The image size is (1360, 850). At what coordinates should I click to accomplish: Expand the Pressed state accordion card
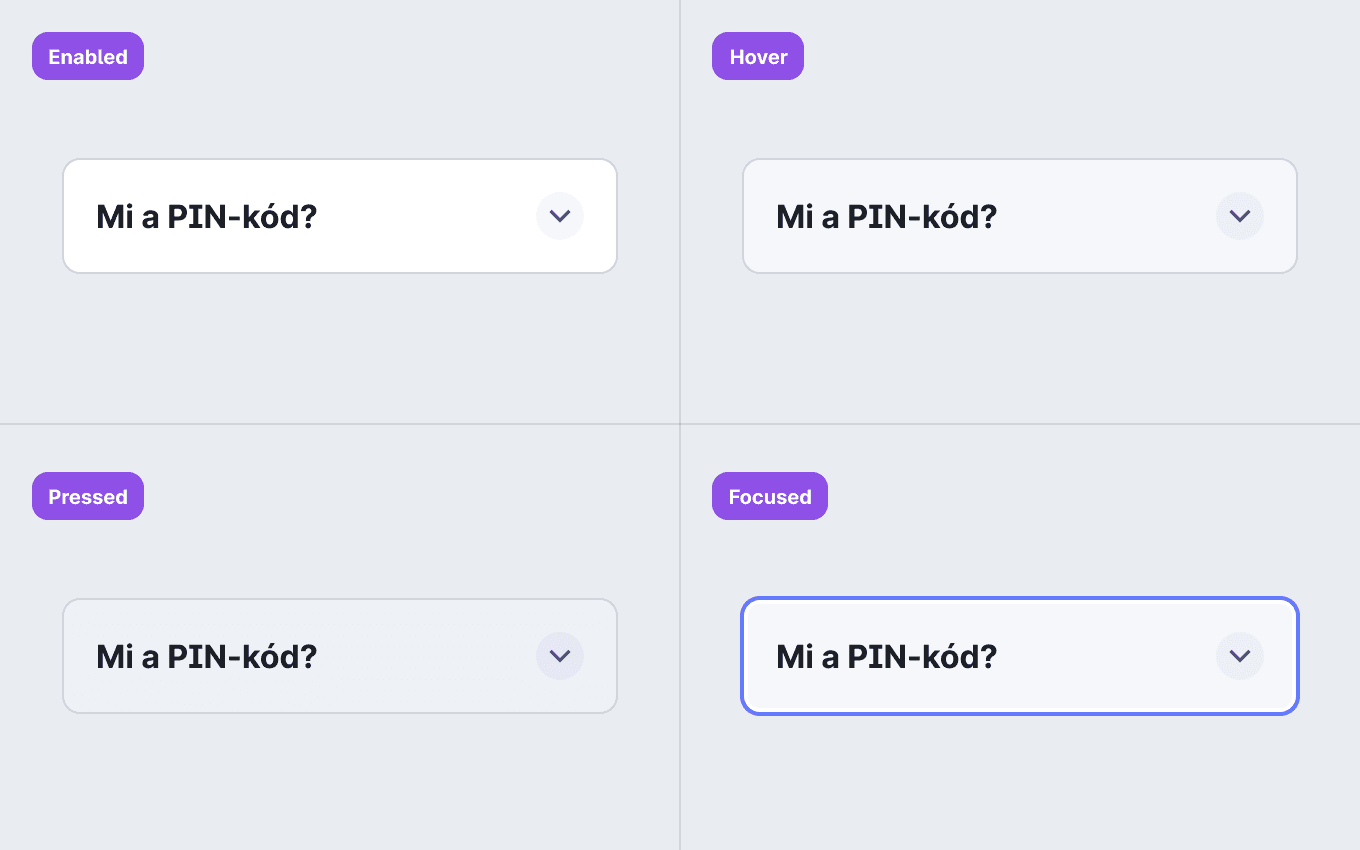tap(340, 656)
